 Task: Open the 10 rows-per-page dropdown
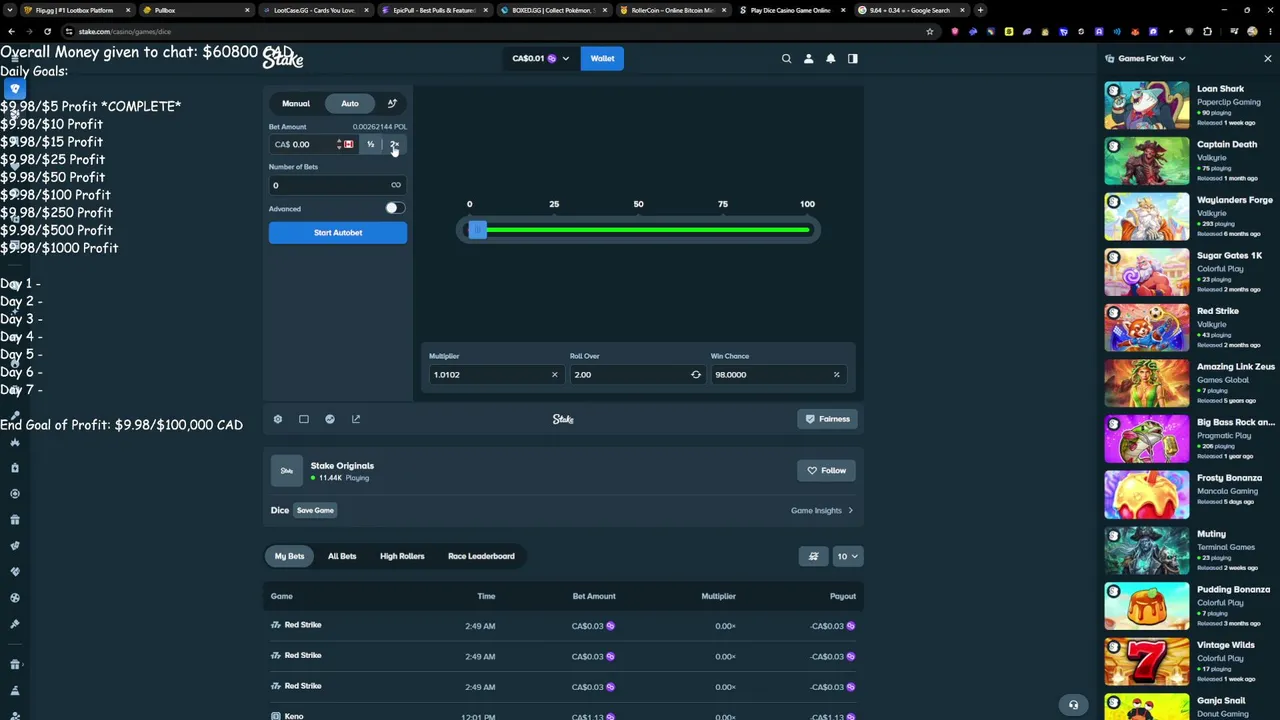[x=847, y=556]
